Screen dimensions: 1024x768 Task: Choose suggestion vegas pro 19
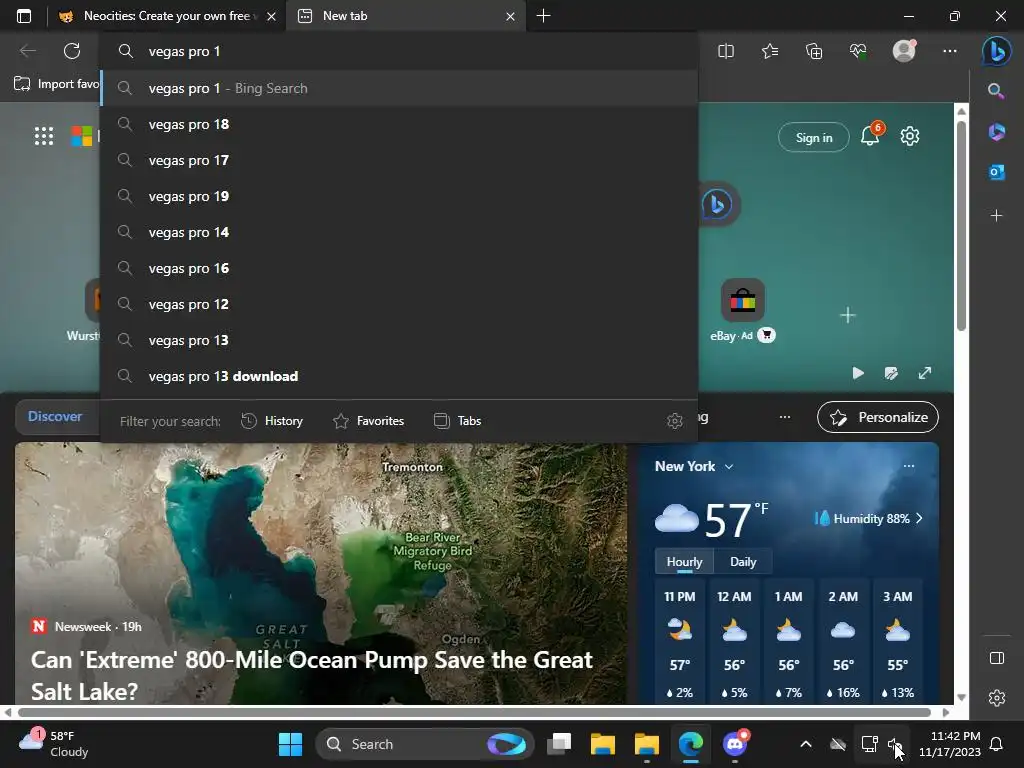(x=399, y=196)
